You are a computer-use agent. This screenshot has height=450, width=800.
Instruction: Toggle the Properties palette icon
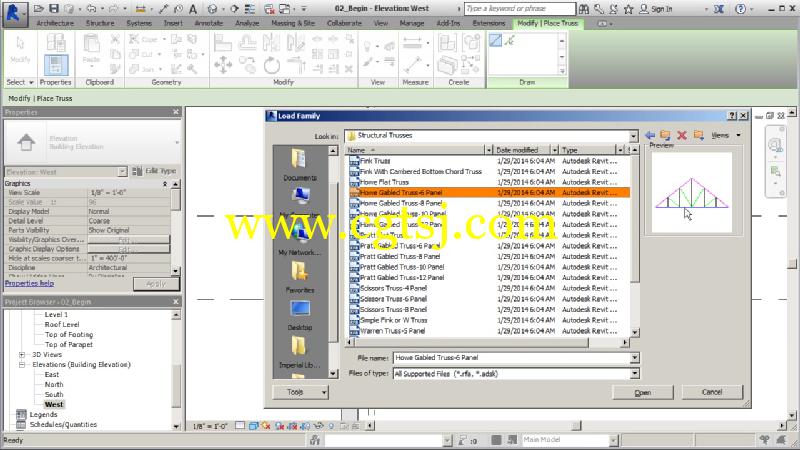(56, 65)
